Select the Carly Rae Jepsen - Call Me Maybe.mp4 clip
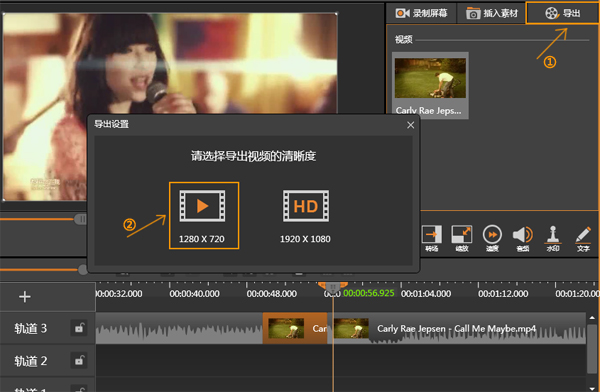The width and height of the screenshot is (600, 392). pyautogui.click(x=459, y=328)
